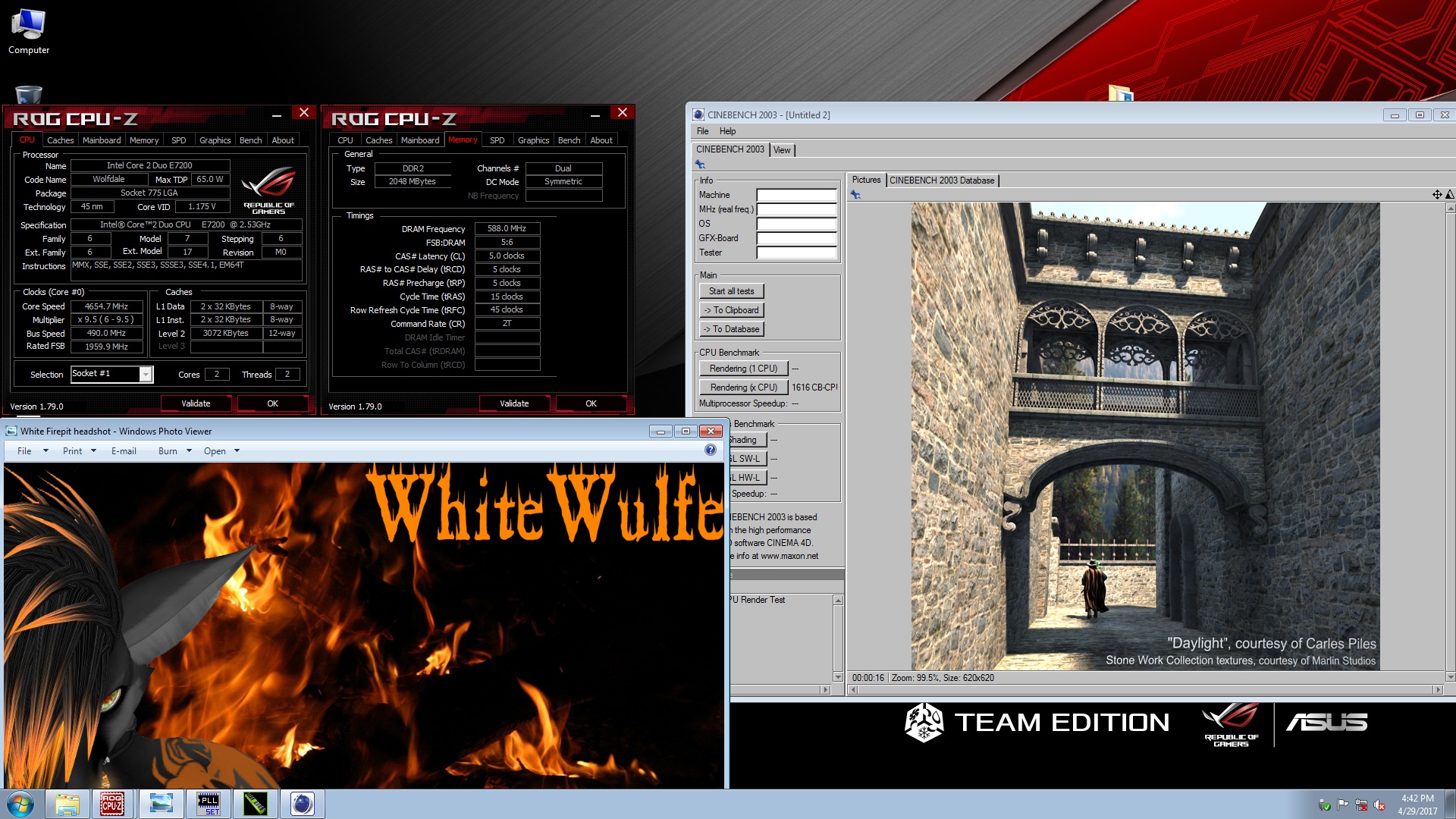1456x819 pixels.
Task: Open Windows Explorer from the taskbar
Action: point(67,804)
